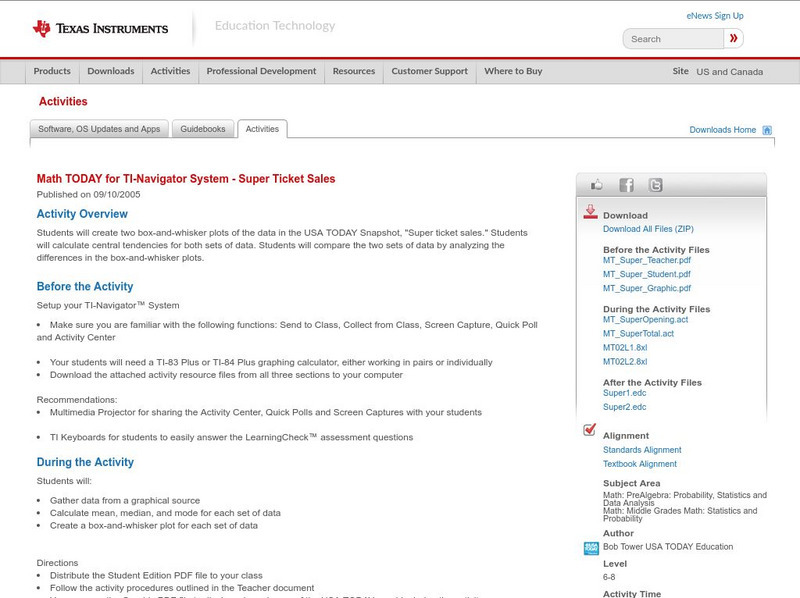Download the Super2.edc file
The height and width of the screenshot is (598, 800).
point(624,407)
